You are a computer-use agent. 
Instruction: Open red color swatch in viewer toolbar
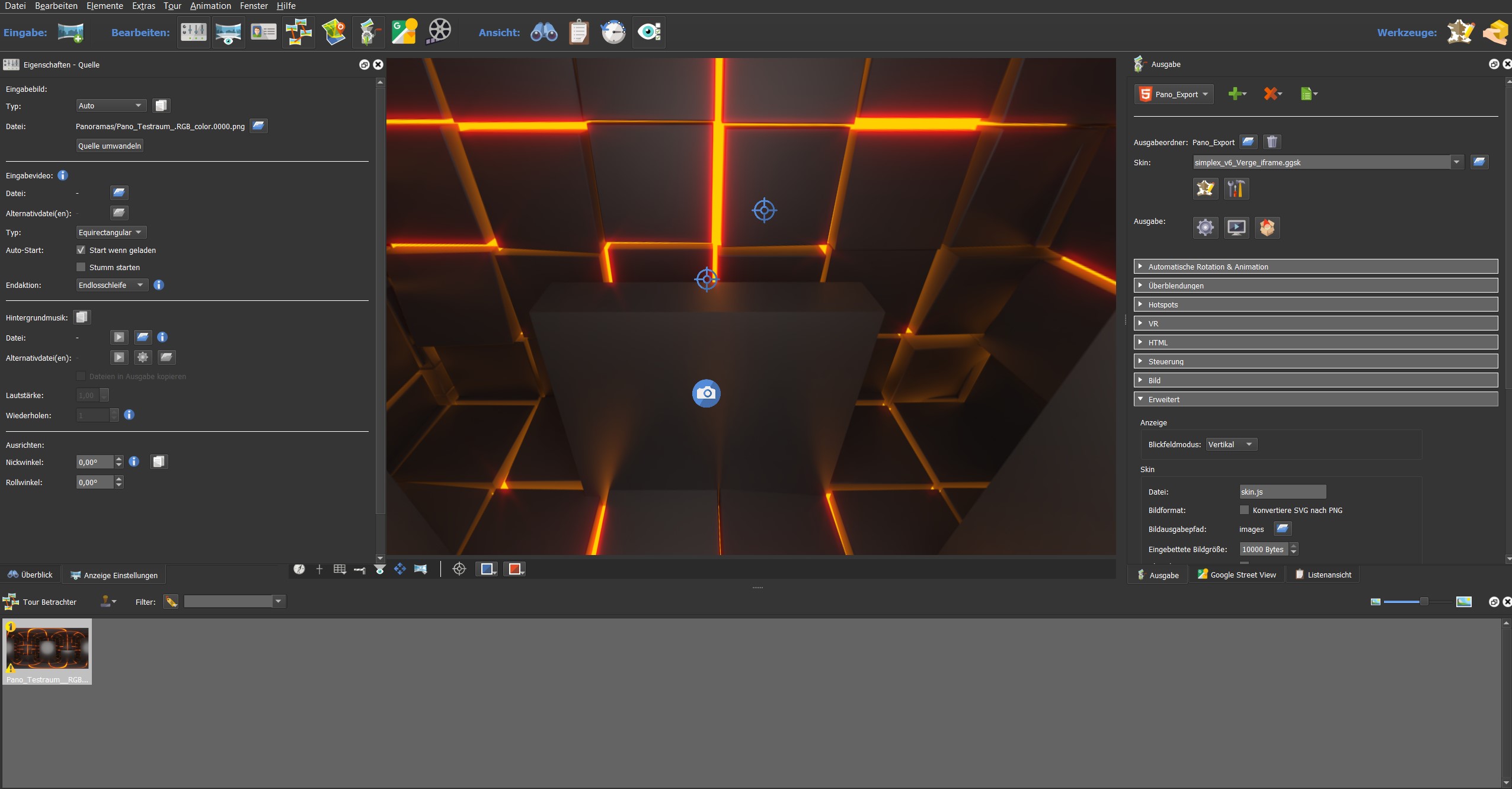pyautogui.click(x=514, y=569)
